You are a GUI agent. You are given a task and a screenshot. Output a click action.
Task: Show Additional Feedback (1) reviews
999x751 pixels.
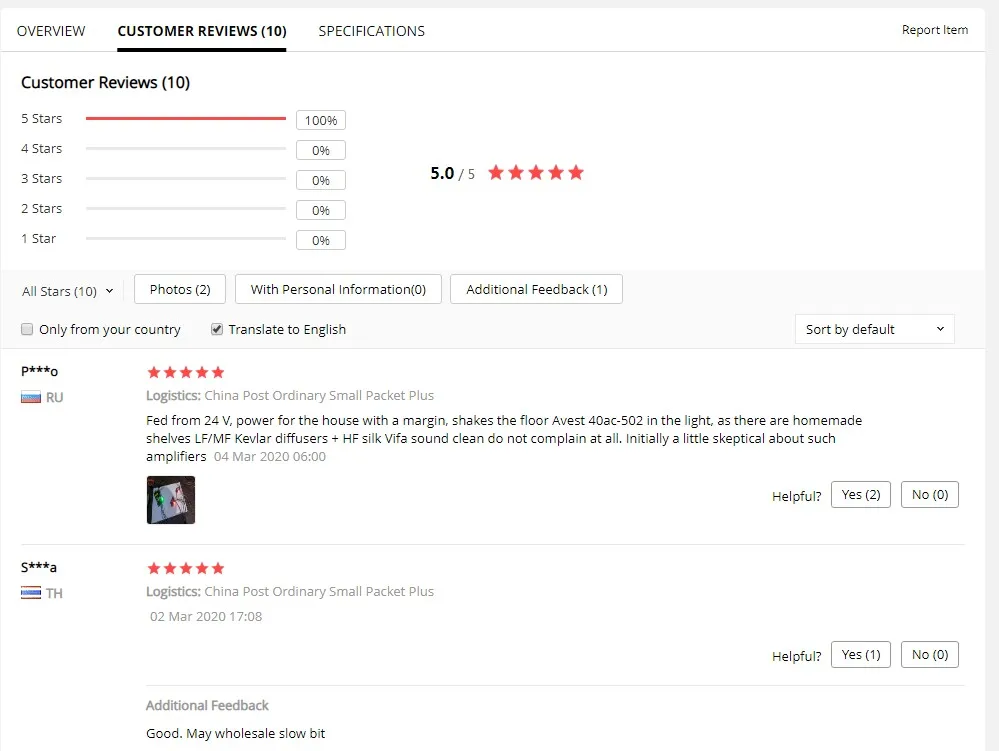point(536,289)
